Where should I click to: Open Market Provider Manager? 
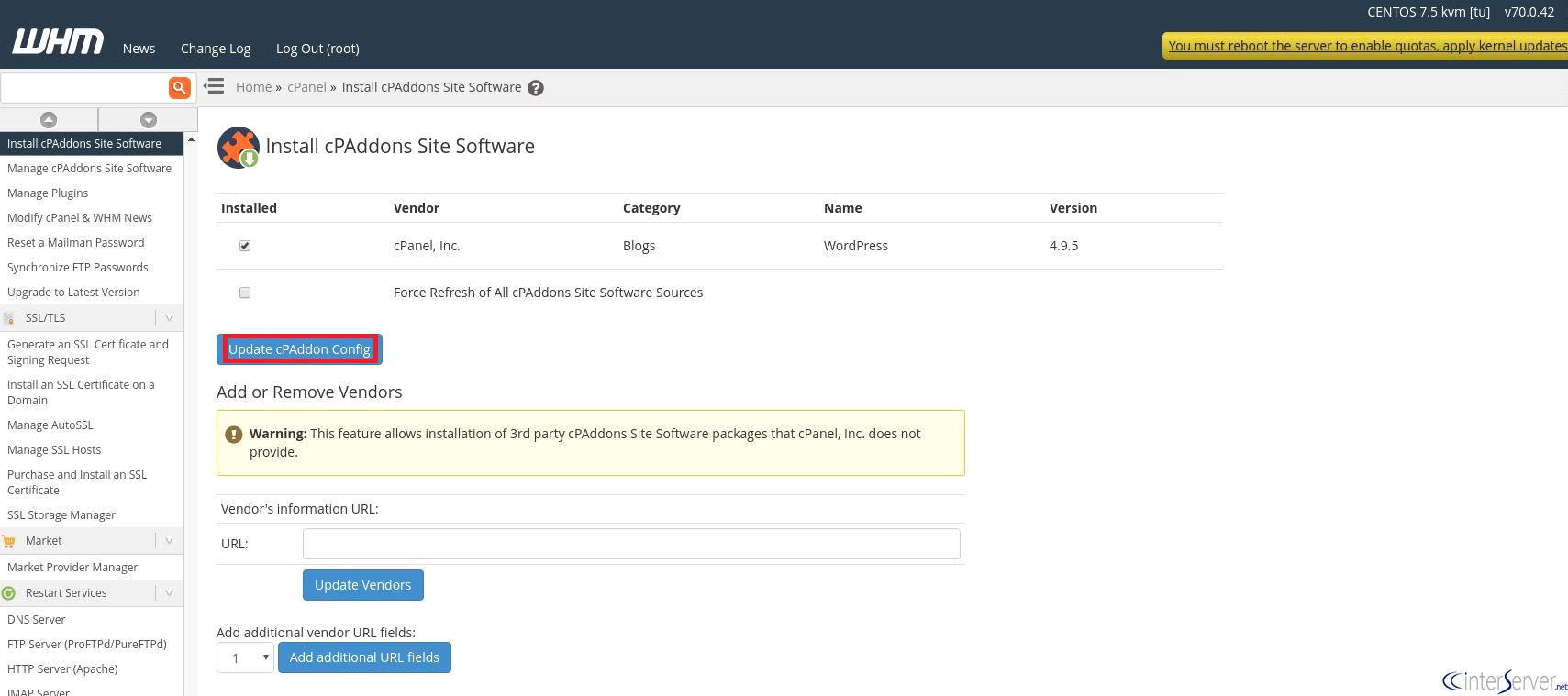point(72,568)
